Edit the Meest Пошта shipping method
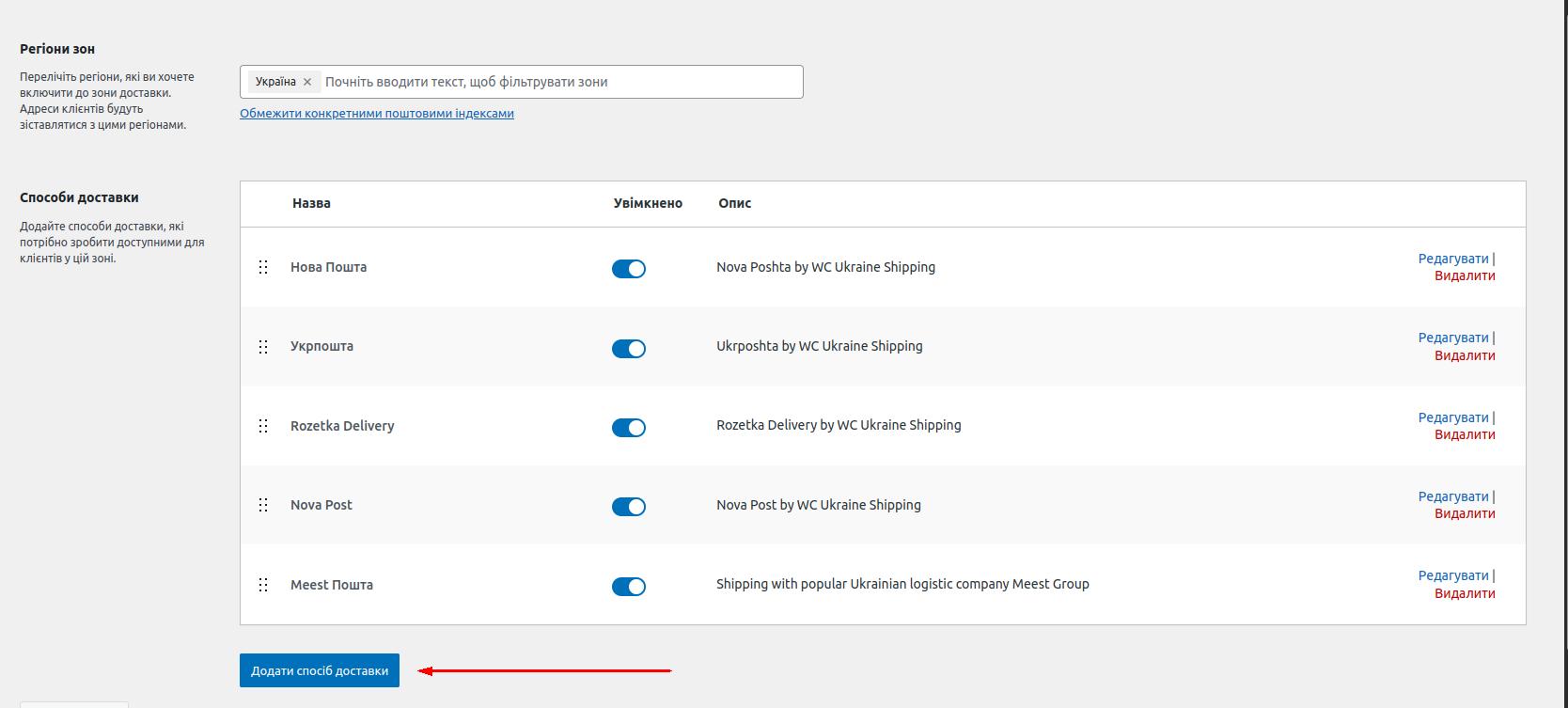This screenshot has height=708, width=1568. pyautogui.click(x=1452, y=575)
